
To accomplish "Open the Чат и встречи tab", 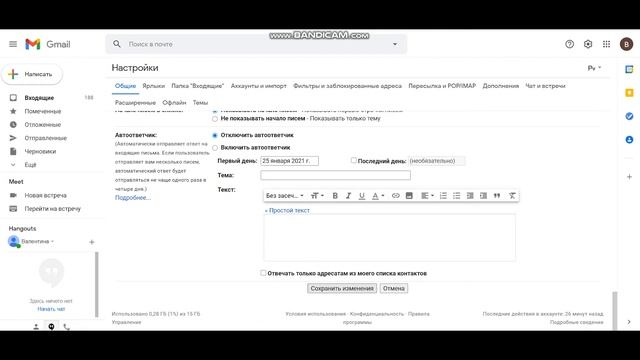I will (545, 86).
